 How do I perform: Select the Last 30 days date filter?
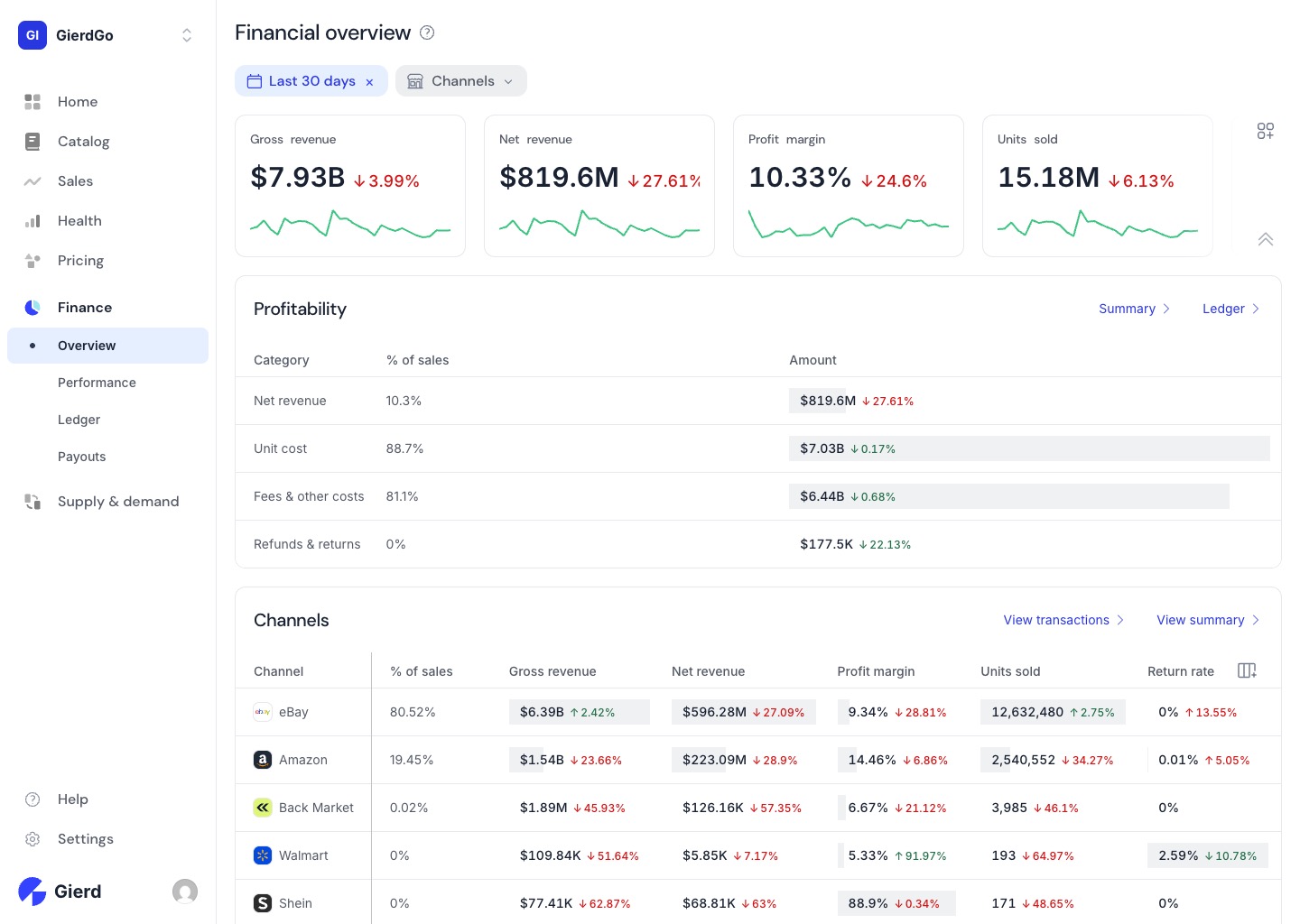311,81
